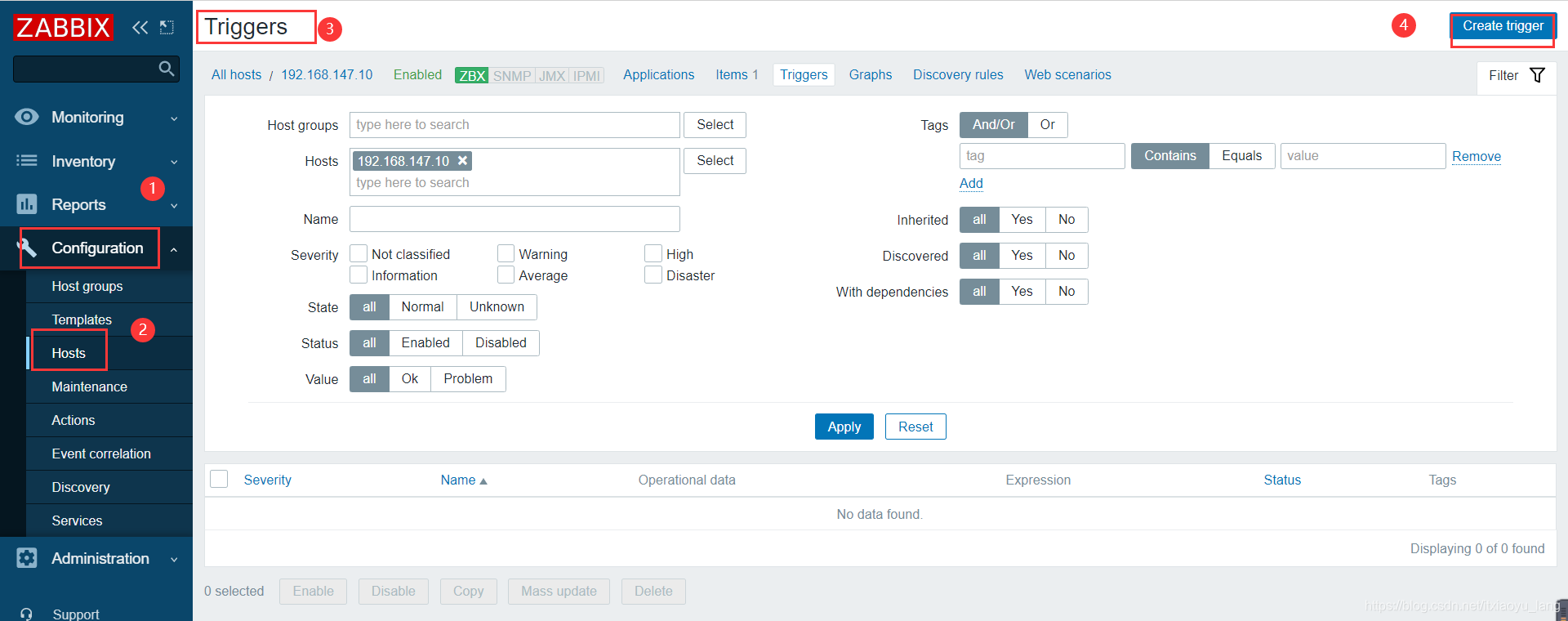Viewport: 1568px width, 621px height.
Task: Click the Reset filter button
Action: [x=915, y=427]
